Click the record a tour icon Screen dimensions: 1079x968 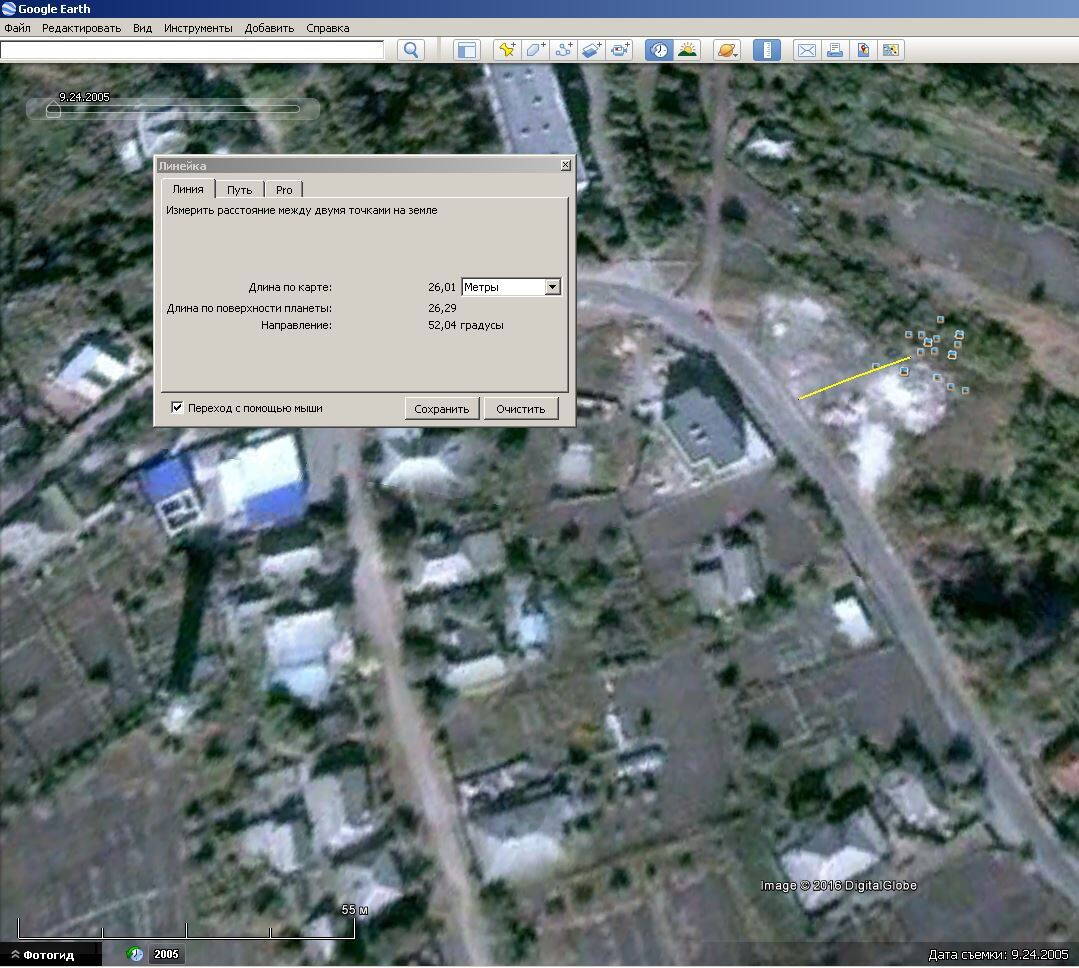(x=621, y=50)
